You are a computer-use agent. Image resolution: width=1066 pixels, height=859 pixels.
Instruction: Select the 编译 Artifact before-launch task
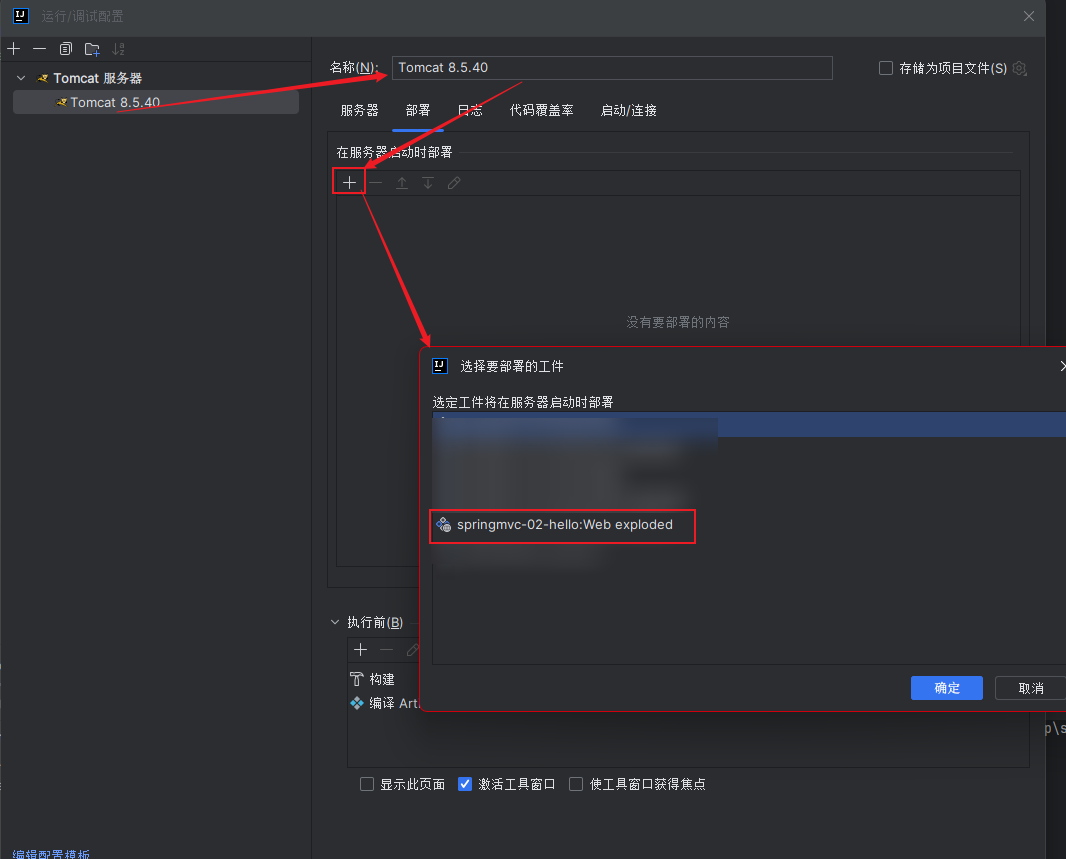coord(384,703)
